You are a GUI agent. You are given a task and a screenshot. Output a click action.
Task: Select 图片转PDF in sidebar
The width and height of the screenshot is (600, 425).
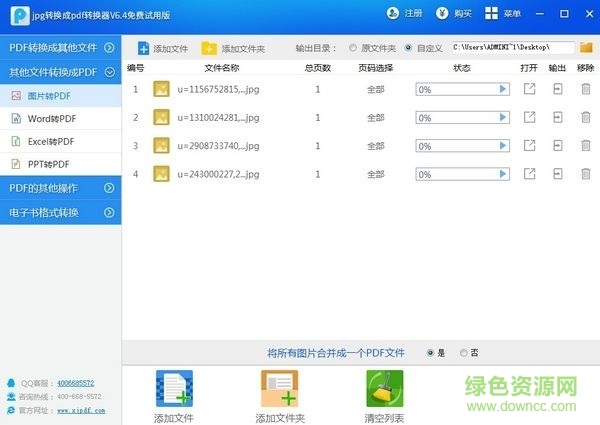[60, 96]
